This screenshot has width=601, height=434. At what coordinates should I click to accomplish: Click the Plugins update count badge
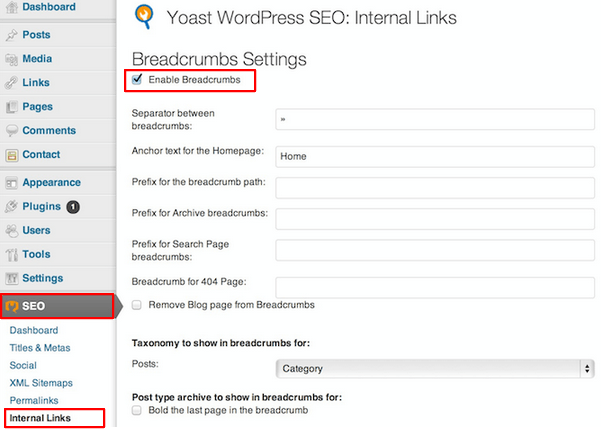click(x=73, y=207)
